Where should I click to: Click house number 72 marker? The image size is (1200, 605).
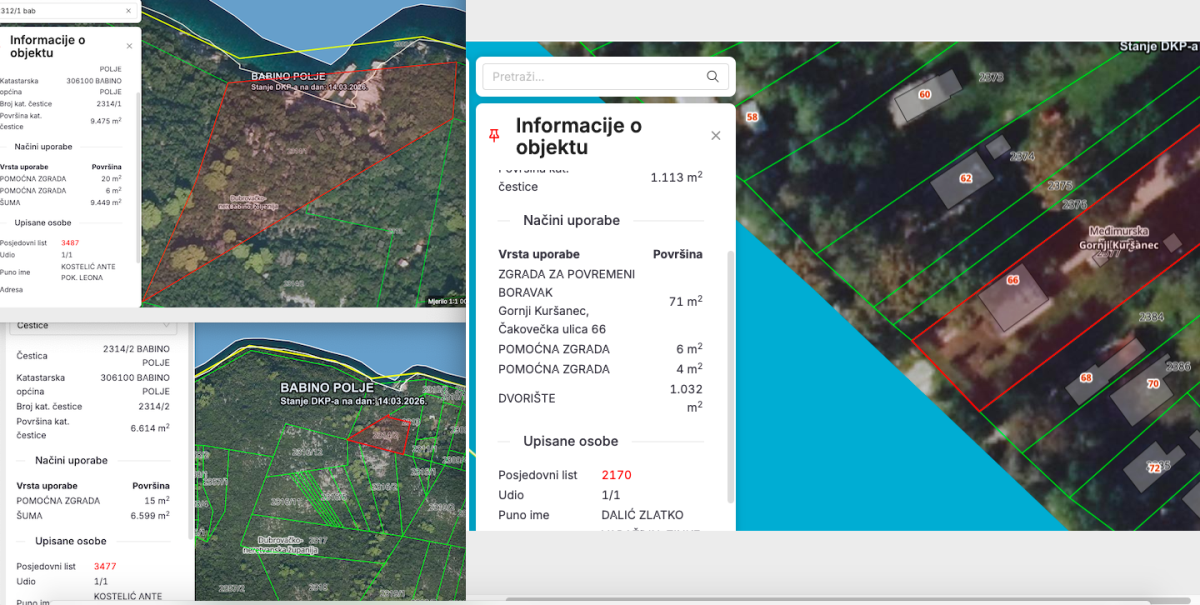(x=1153, y=468)
